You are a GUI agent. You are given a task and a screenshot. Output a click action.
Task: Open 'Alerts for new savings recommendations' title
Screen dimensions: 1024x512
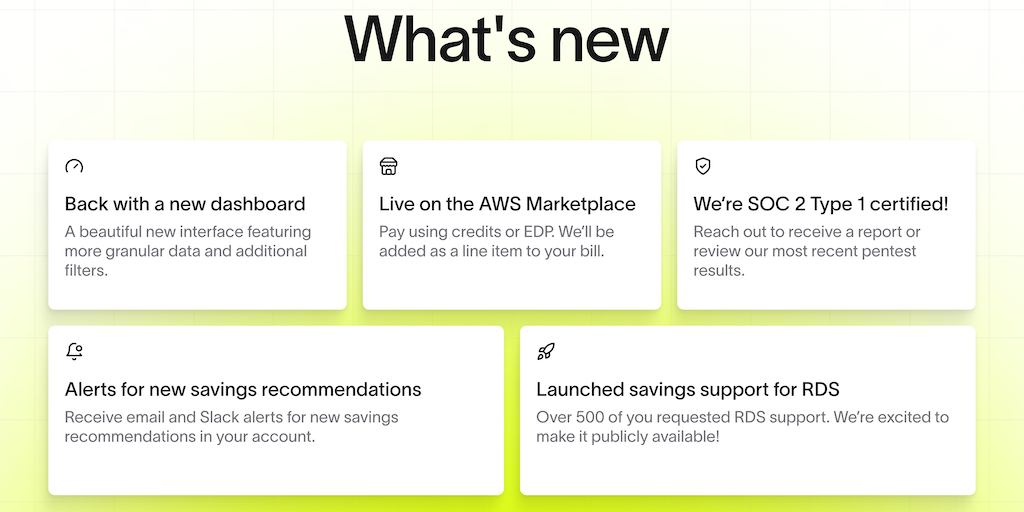(243, 389)
